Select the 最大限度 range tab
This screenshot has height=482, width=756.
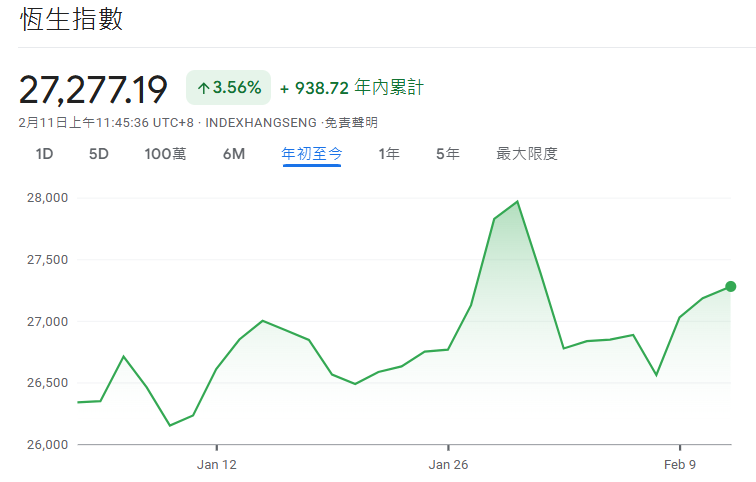(527, 154)
